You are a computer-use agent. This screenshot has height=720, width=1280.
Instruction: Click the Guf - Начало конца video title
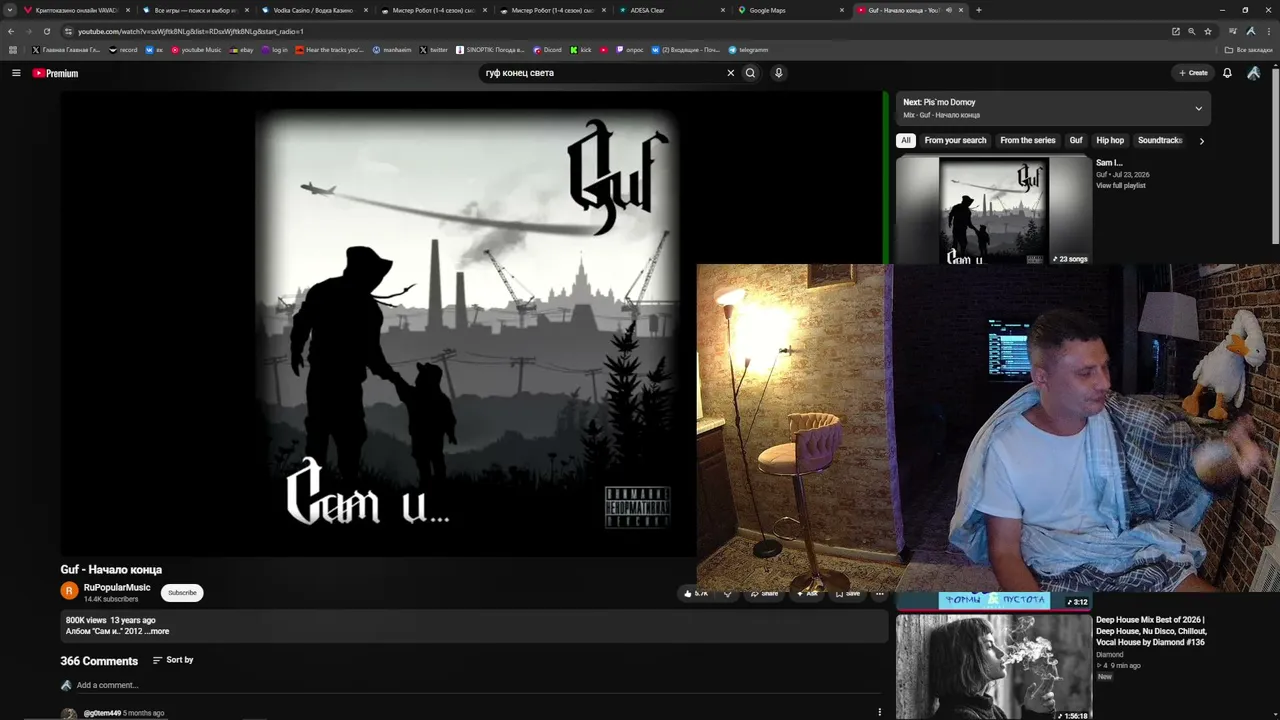tap(111, 570)
